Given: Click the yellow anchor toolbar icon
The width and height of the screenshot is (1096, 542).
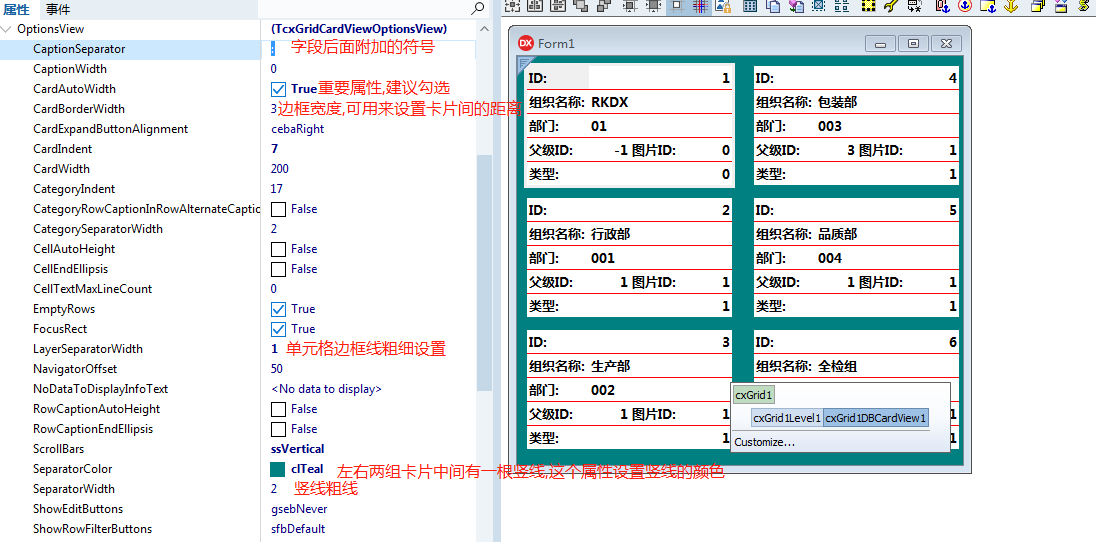Looking at the screenshot, I should pyautogui.click(x=1011, y=6).
